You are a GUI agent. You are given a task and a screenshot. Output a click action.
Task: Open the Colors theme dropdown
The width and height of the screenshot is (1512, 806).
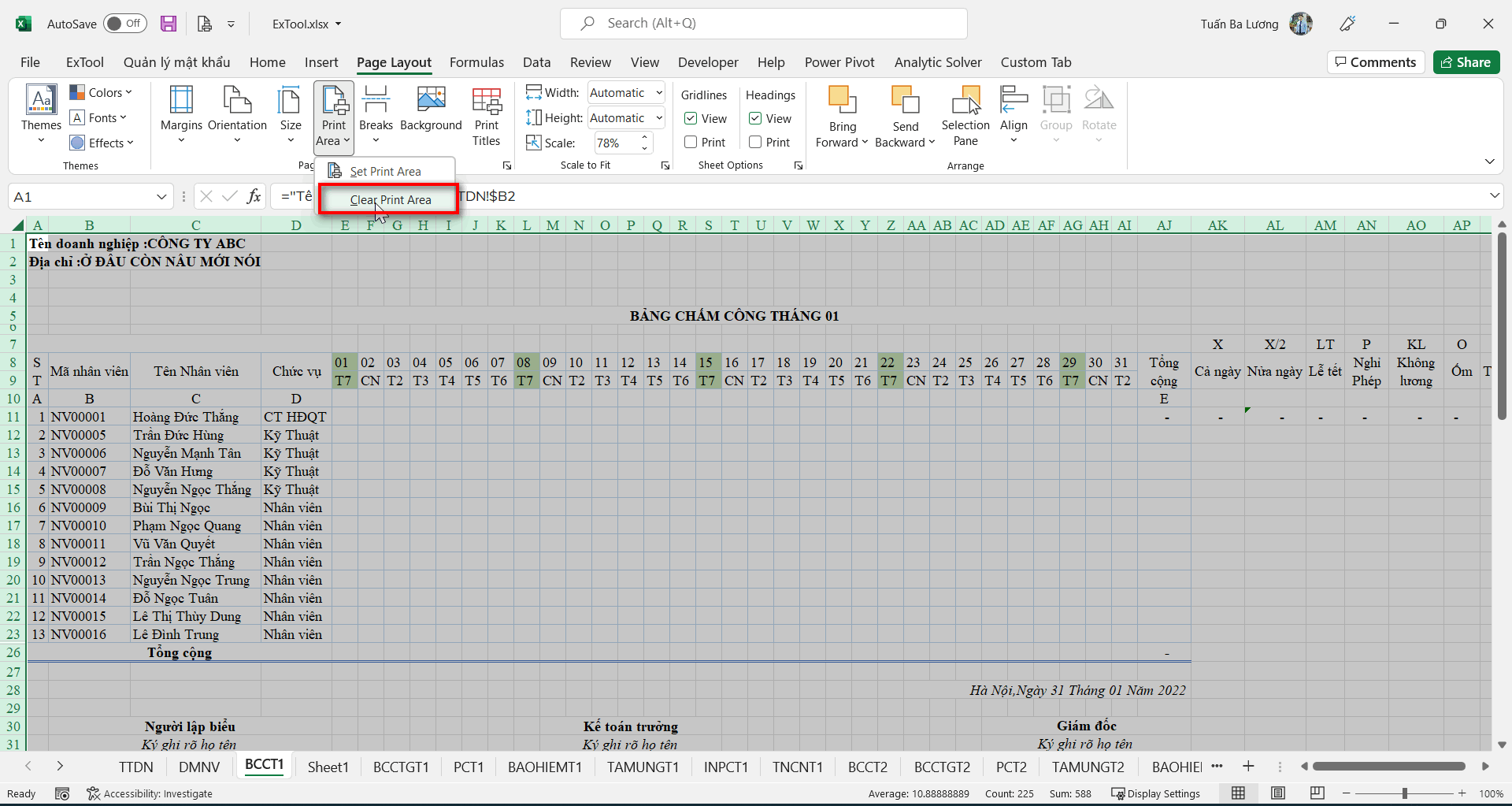click(x=101, y=92)
